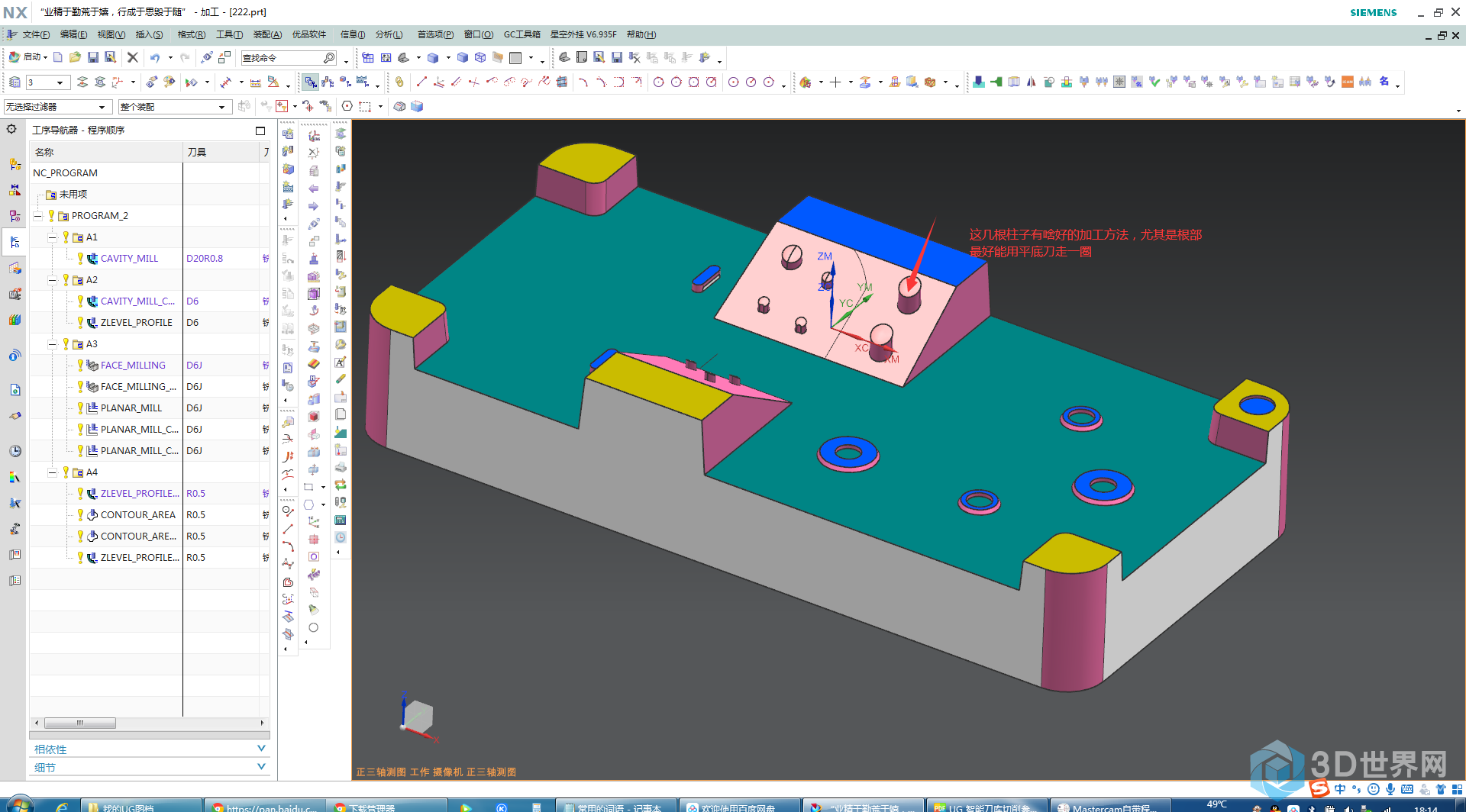
Task: Click the Operation Navigator sidebar tab
Action: 15,242
